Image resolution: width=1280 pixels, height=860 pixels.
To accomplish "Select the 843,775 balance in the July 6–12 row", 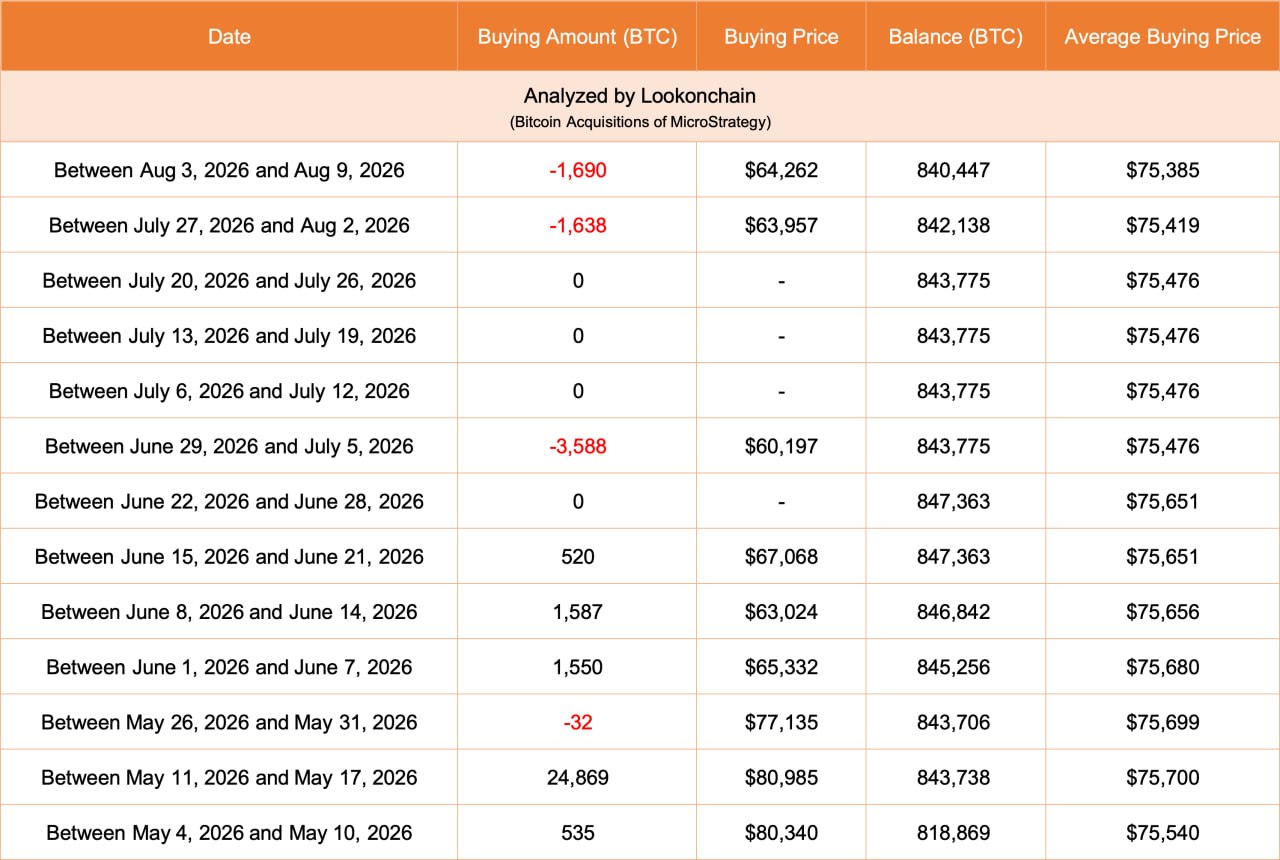I will 953,391.
